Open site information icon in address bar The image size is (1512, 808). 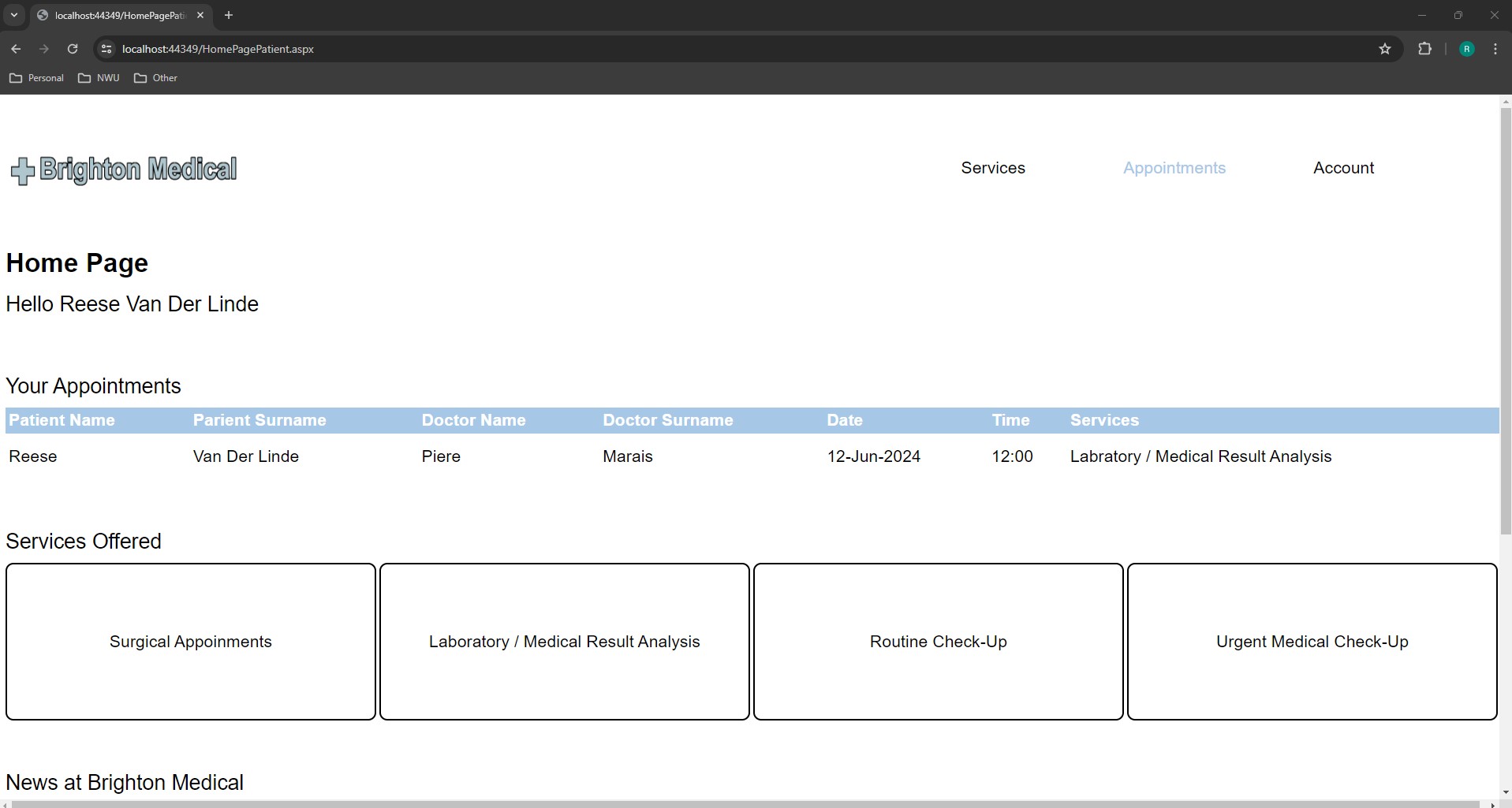tap(106, 49)
